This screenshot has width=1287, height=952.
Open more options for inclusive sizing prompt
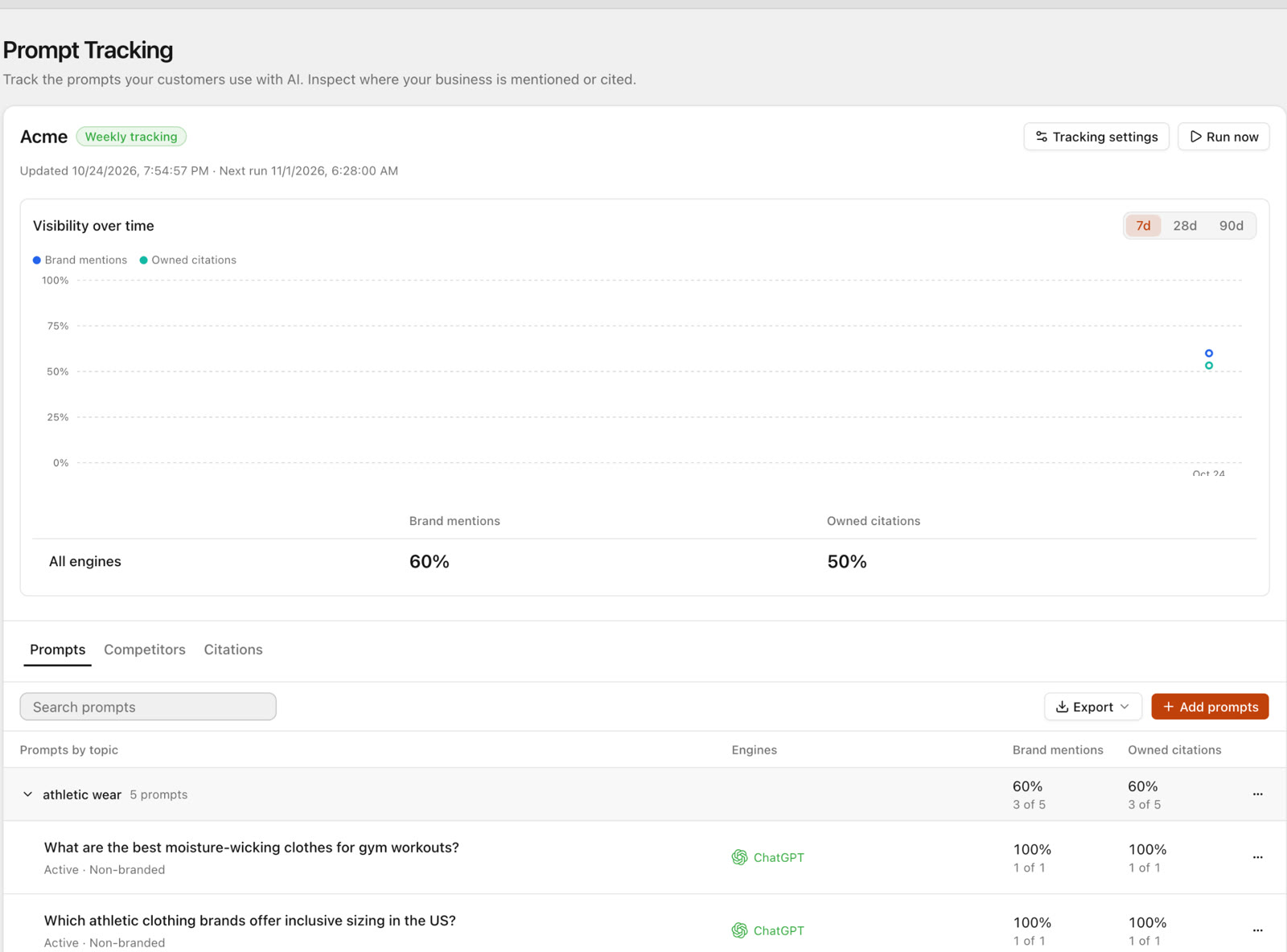(1257, 930)
